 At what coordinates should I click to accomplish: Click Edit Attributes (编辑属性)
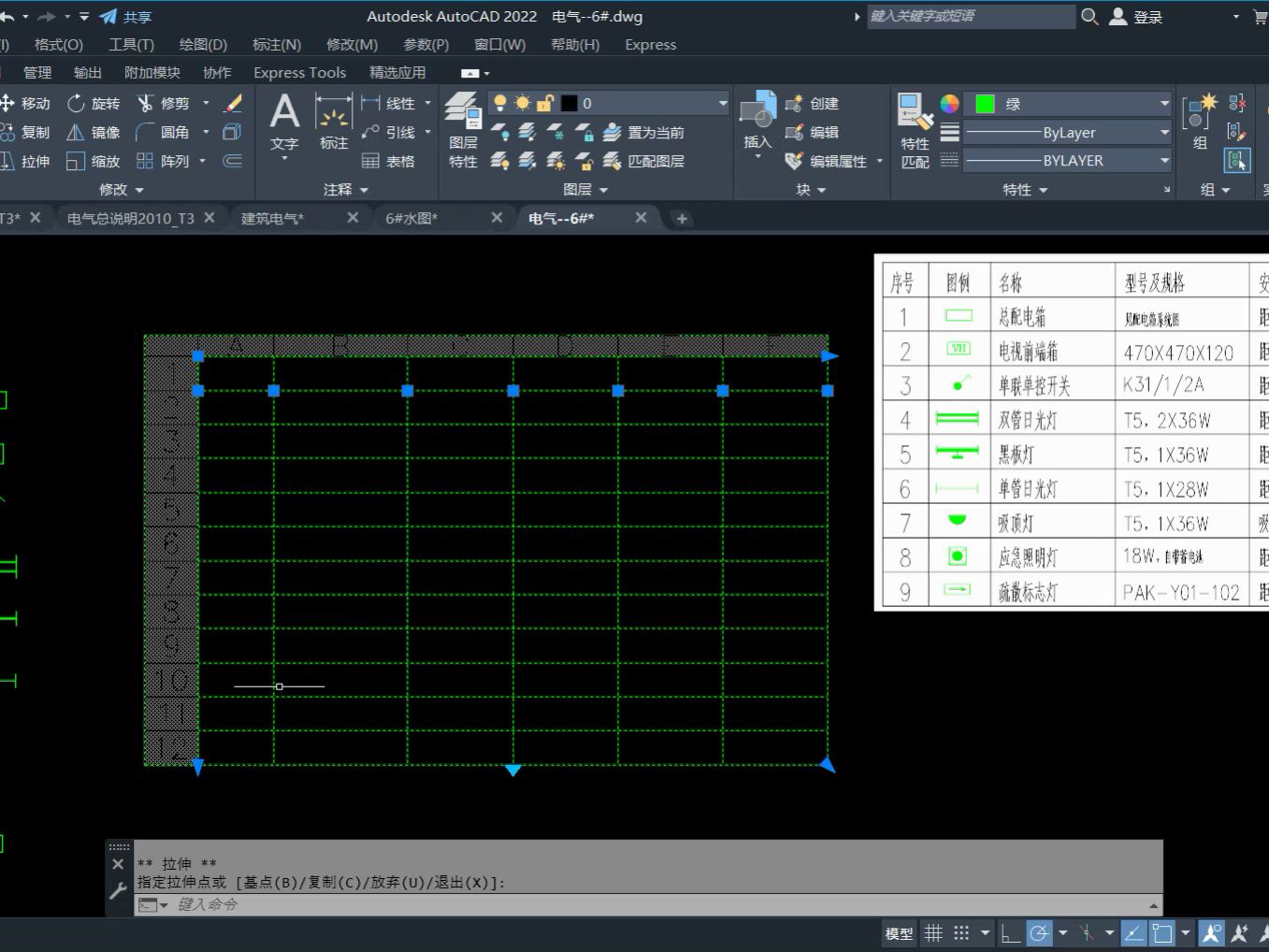click(827, 161)
